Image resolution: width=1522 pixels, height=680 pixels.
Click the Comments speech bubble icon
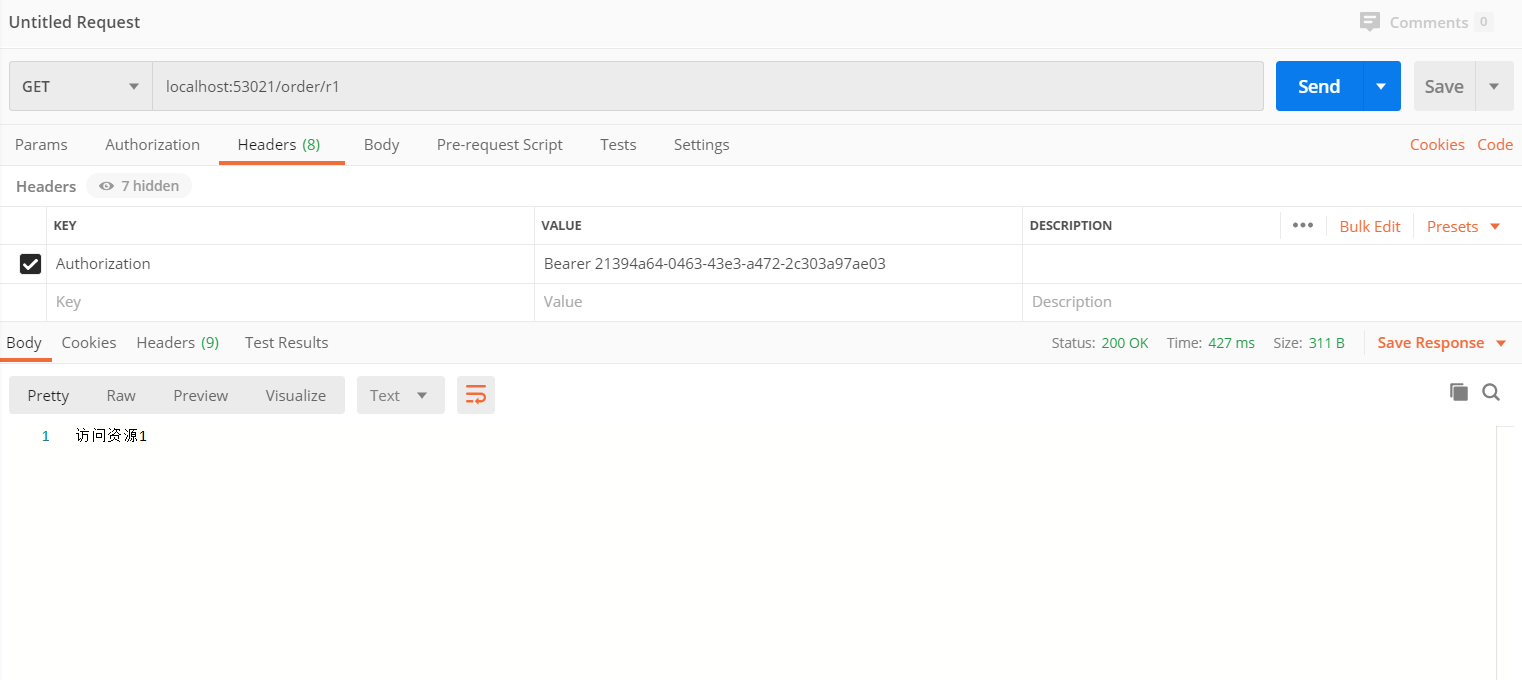point(1370,22)
